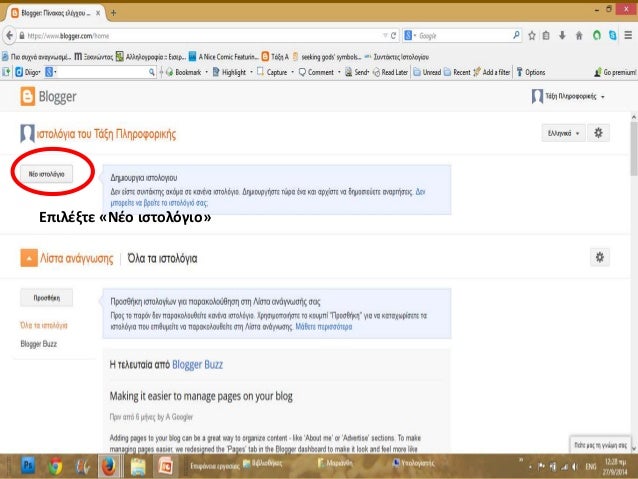Click in the Google search box
Screen dimensions: 638x479
[460, 35]
